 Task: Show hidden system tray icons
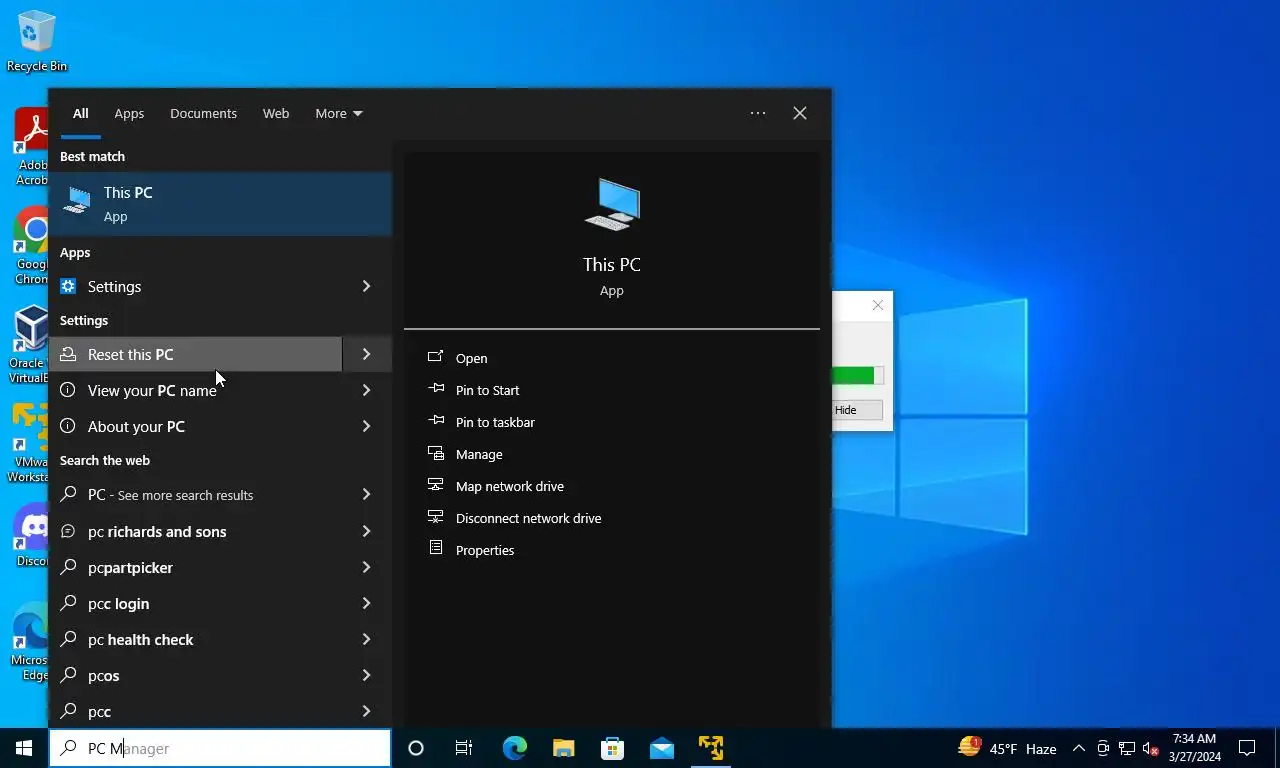click(1079, 748)
